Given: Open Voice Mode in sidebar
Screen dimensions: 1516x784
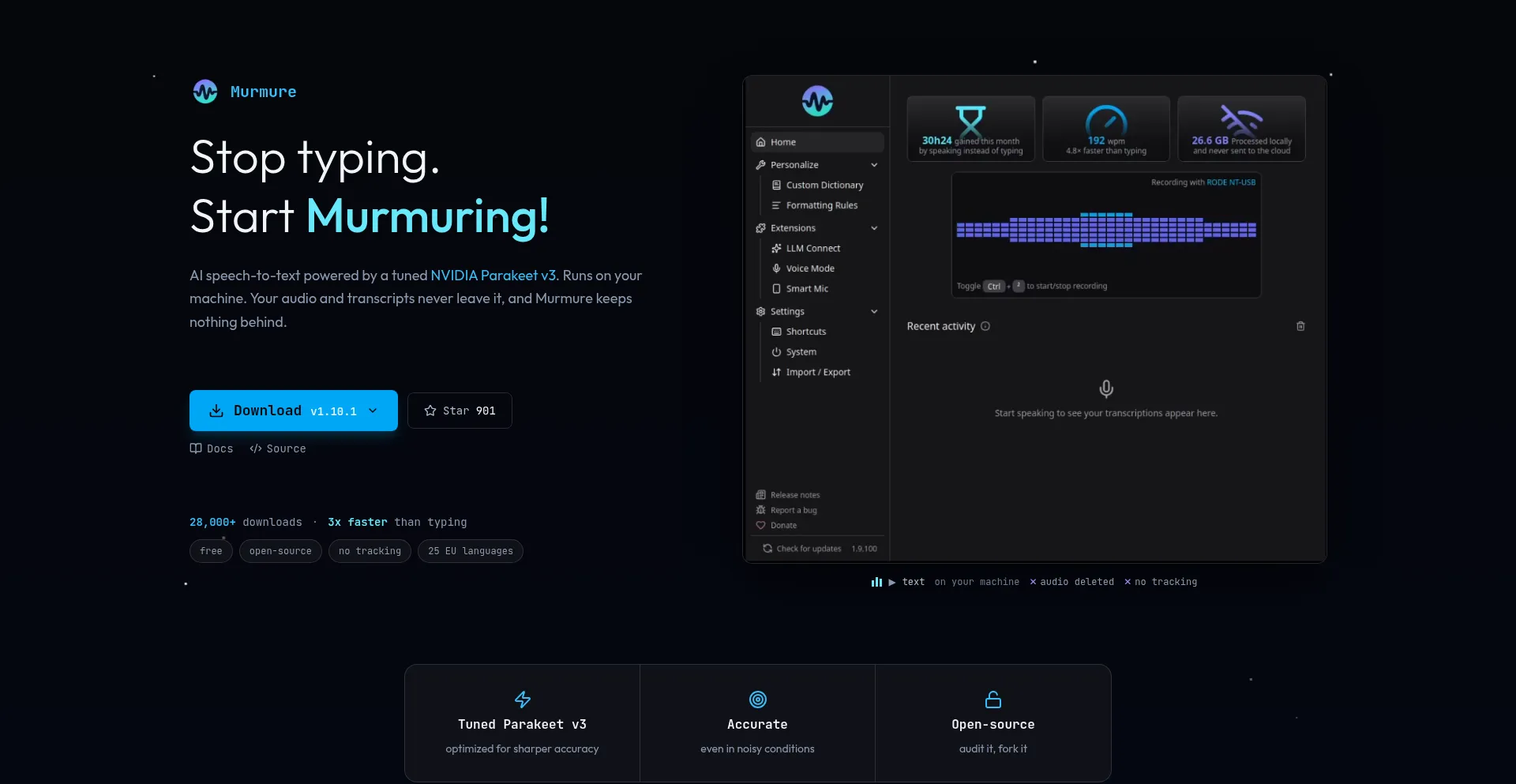Looking at the screenshot, I should tap(810, 268).
